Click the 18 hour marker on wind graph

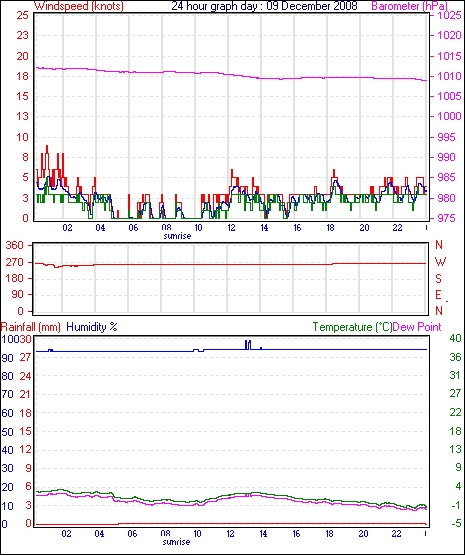(x=330, y=228)
